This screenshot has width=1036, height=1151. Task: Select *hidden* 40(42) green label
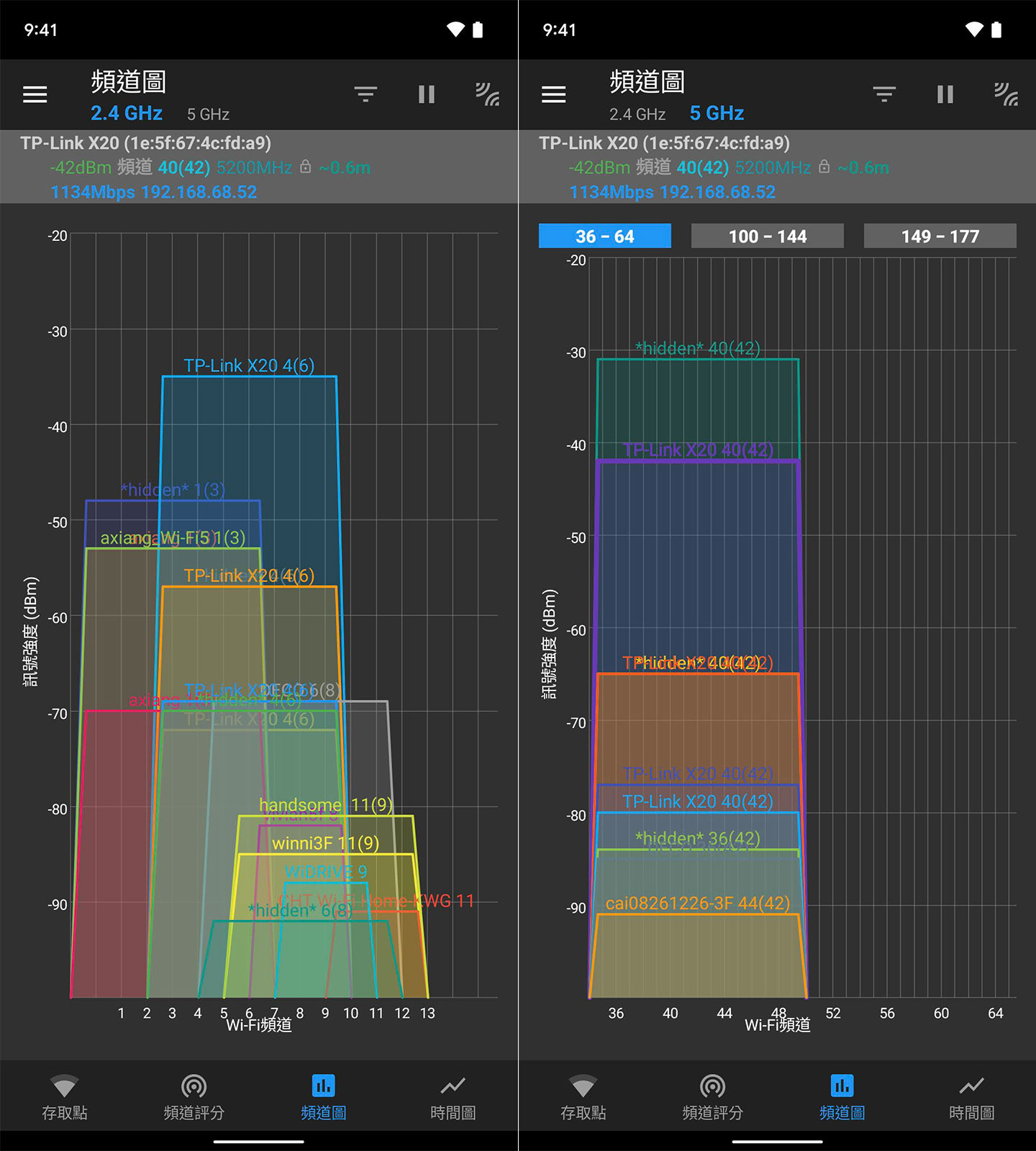pyautogui.click(x=698, y=348)
